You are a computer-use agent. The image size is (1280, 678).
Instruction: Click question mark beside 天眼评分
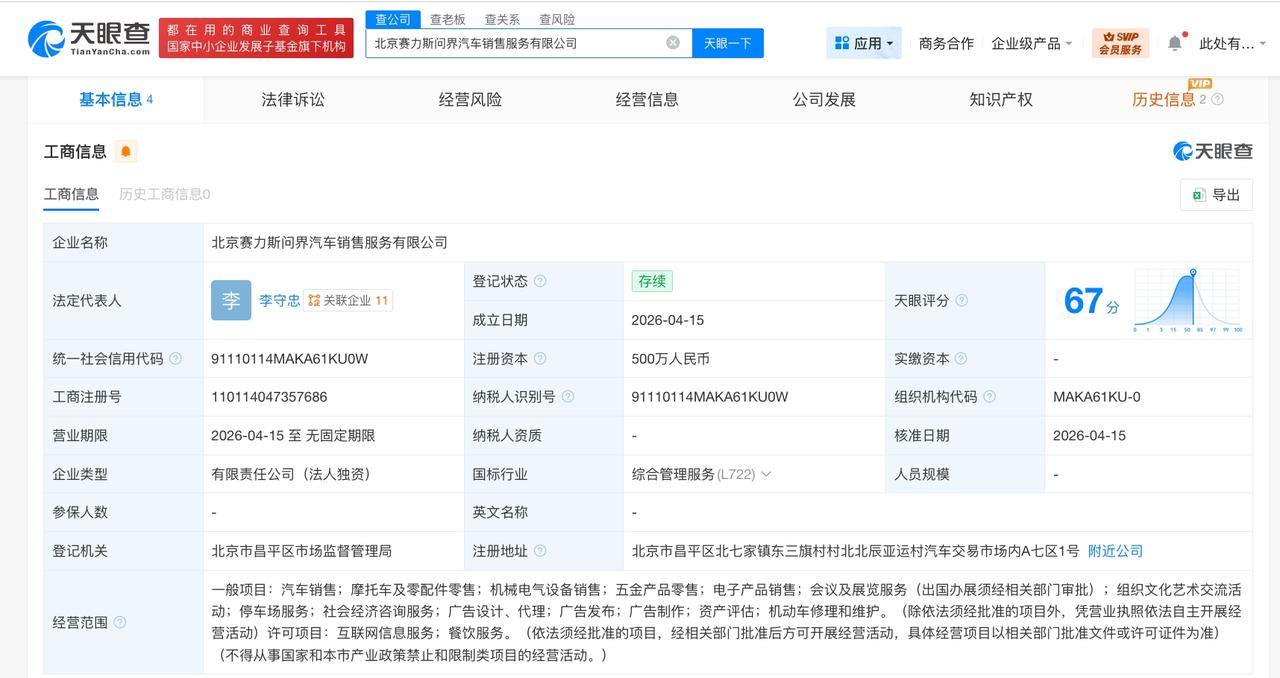click(960, 300)
